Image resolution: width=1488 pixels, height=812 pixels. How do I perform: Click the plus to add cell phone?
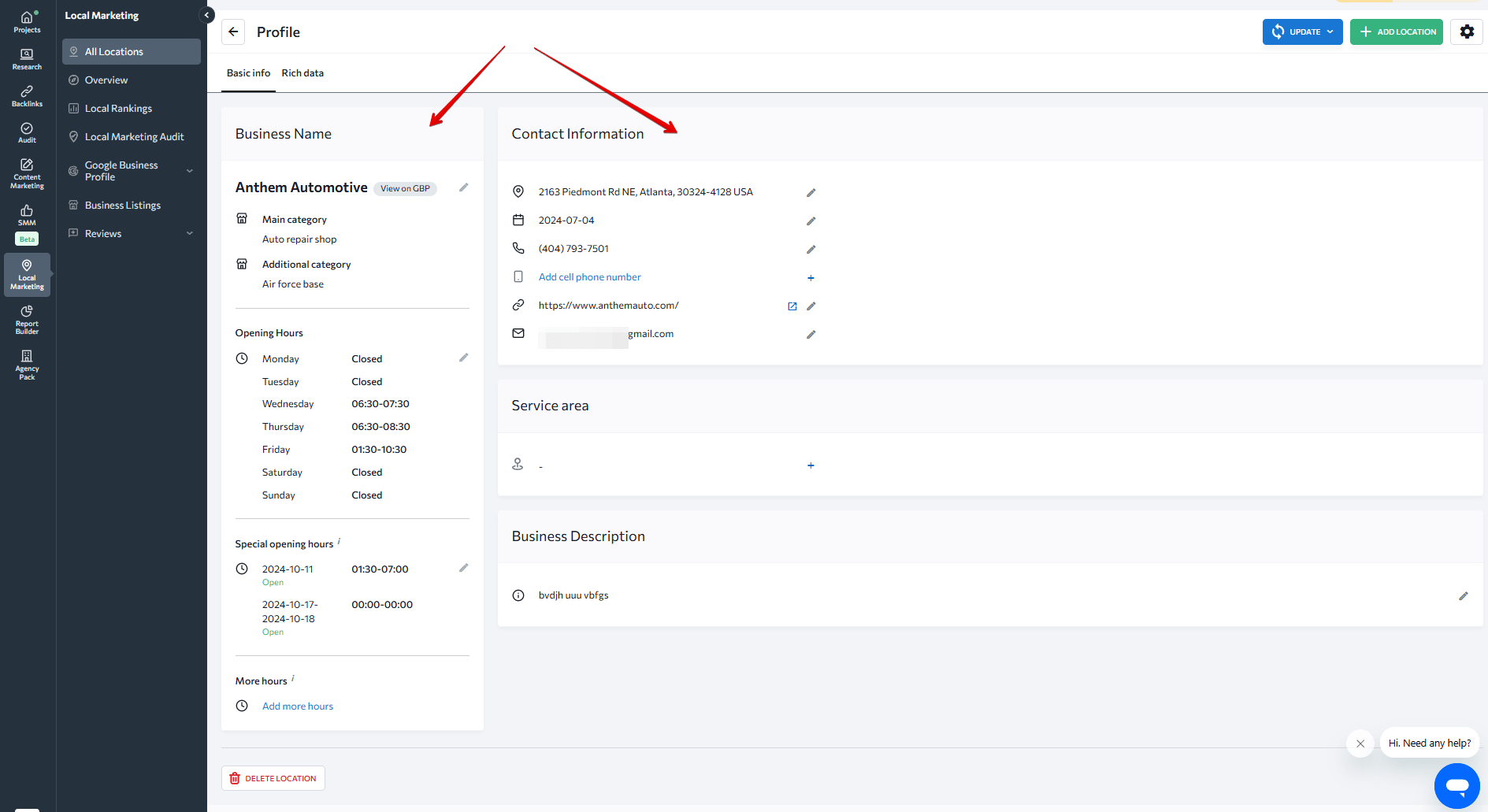(811, 277)
